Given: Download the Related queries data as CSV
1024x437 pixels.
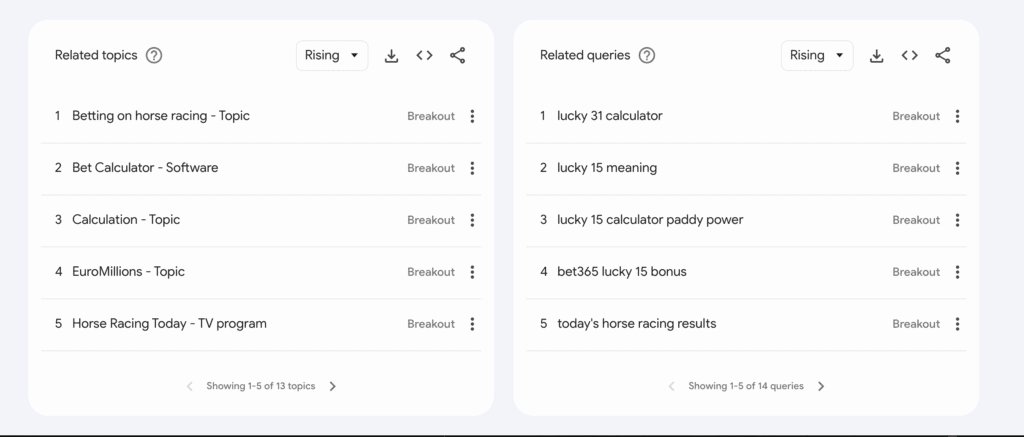Looking at the screenshot, I should (877, 56).
